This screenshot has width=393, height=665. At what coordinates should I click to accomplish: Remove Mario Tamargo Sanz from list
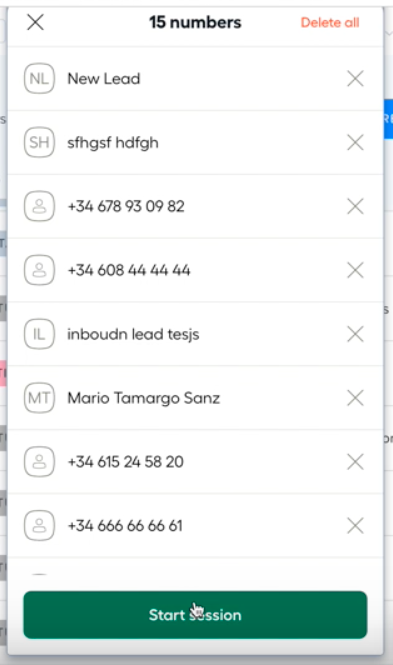click(355, 398)
